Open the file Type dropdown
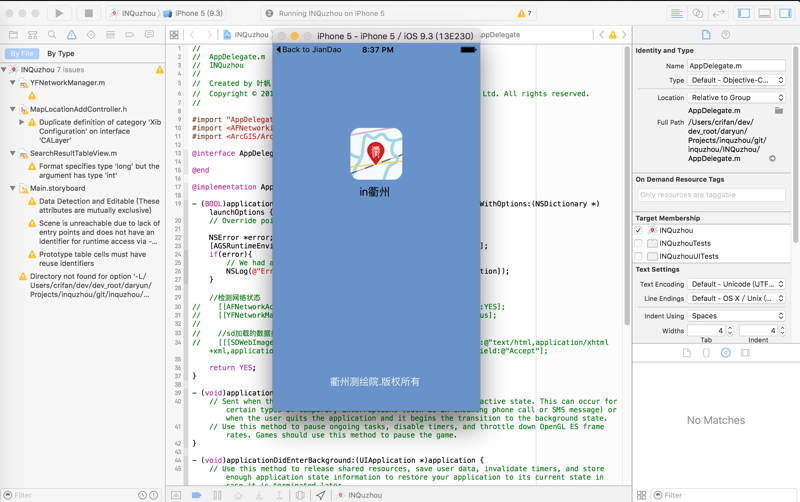Viewport: 800px width, 502px height. (737, 80)
